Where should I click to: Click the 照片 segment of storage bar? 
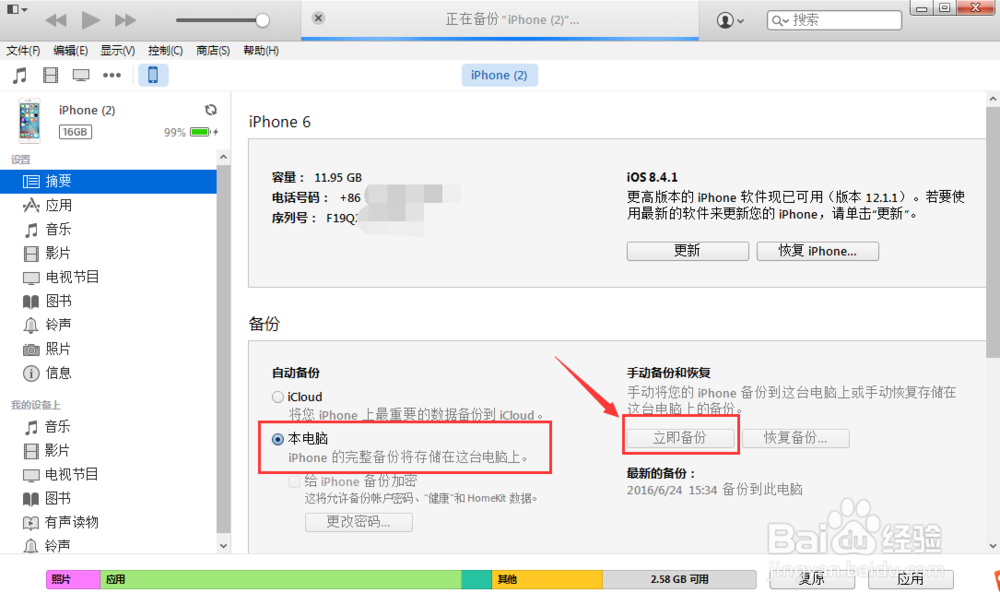click(73, 579)
